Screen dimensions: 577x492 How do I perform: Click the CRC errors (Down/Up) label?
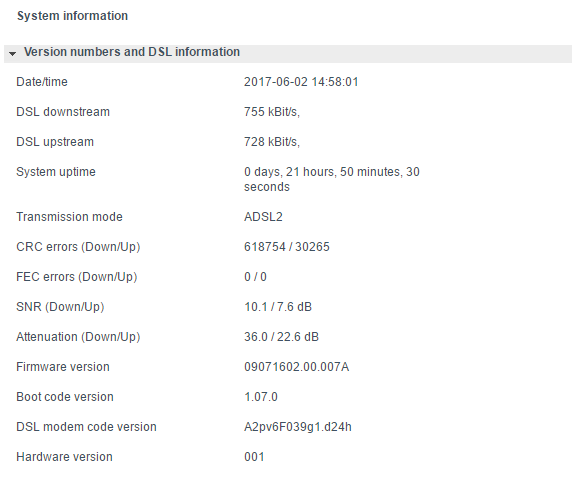tap(78, 247)
